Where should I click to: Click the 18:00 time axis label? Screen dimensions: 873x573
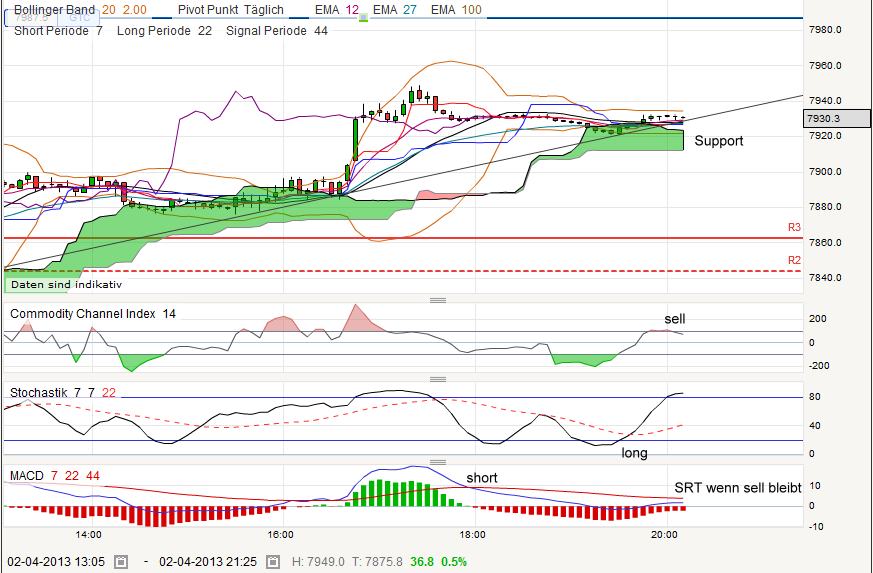click(x=472, y=535)
